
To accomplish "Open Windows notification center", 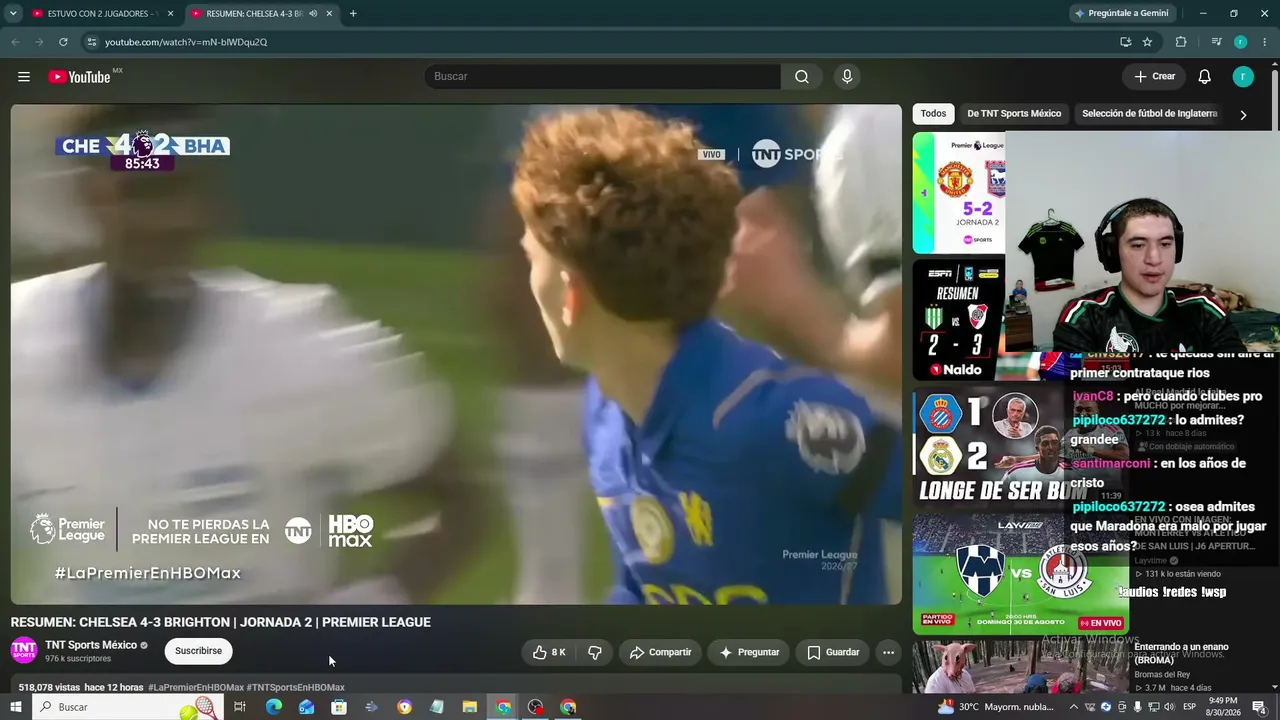I will coord(1259,707).
